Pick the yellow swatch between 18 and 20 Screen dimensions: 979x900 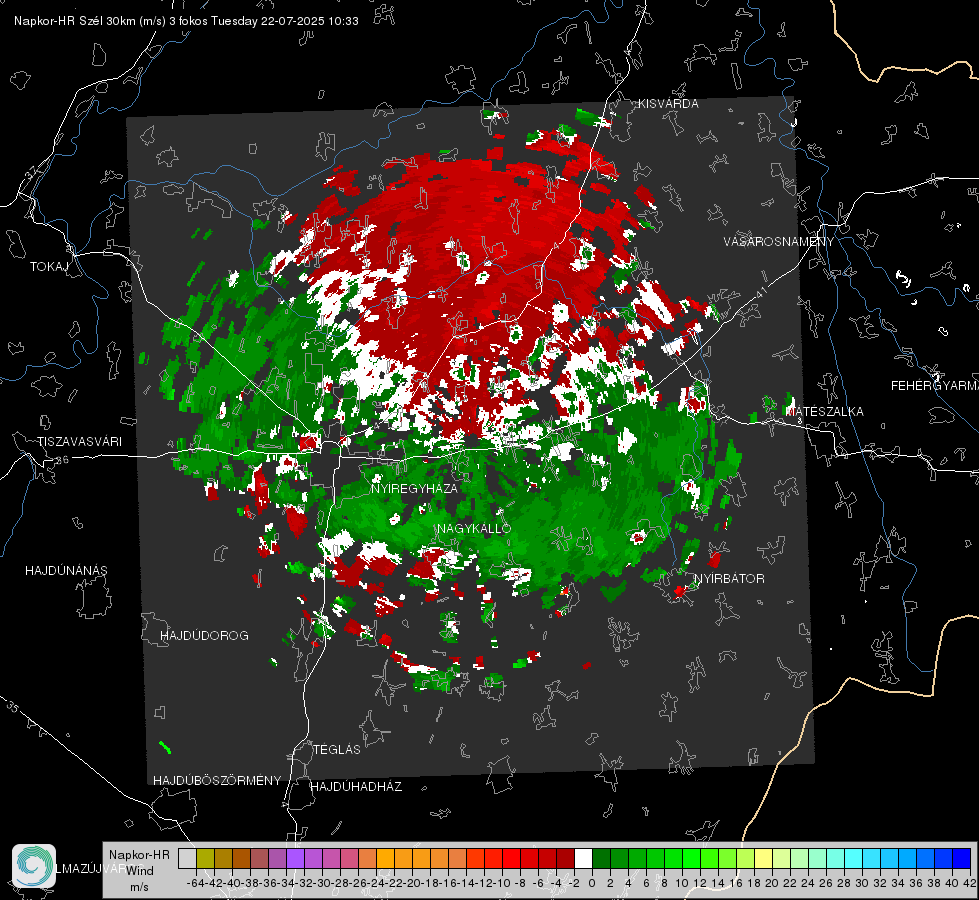764,858
